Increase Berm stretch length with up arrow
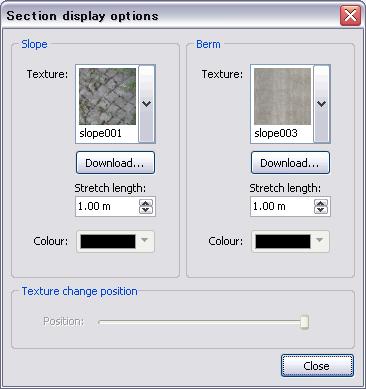Viewport: 366px width, 389px height. tap(321, 203)
